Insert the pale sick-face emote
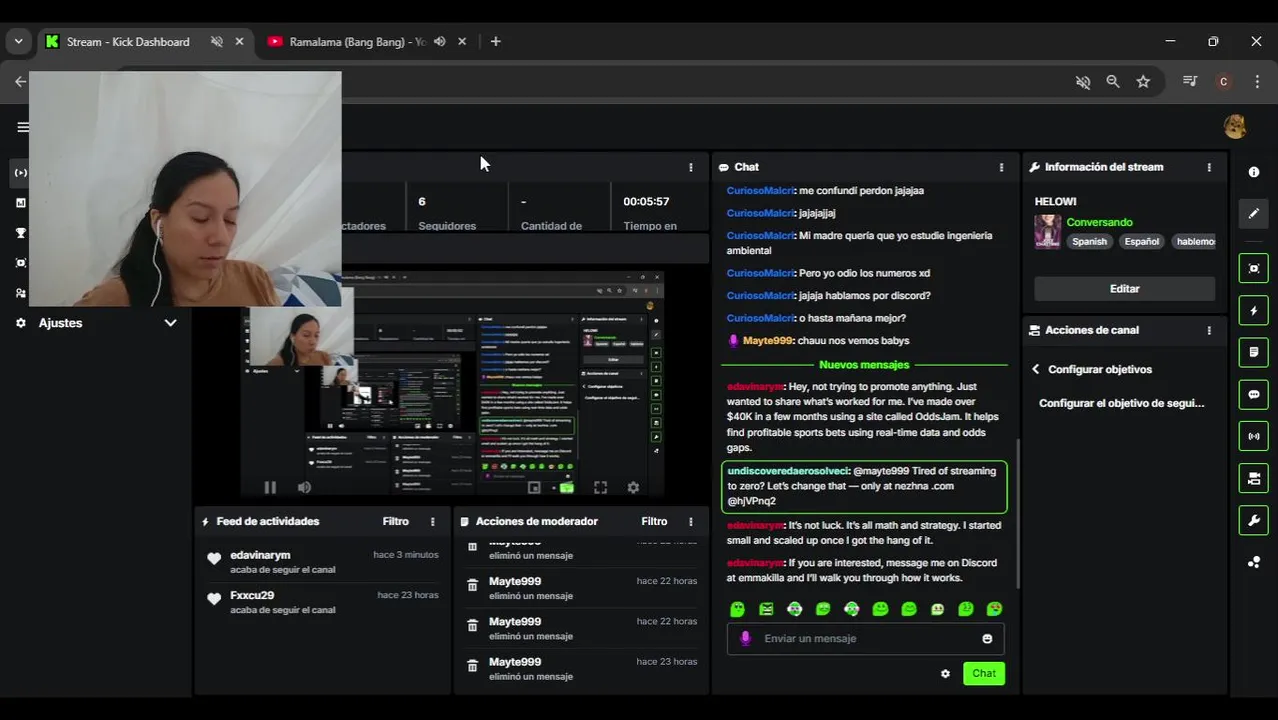Image resolution: width=1278 pixels, height=720 pixels. coord(937,608)
